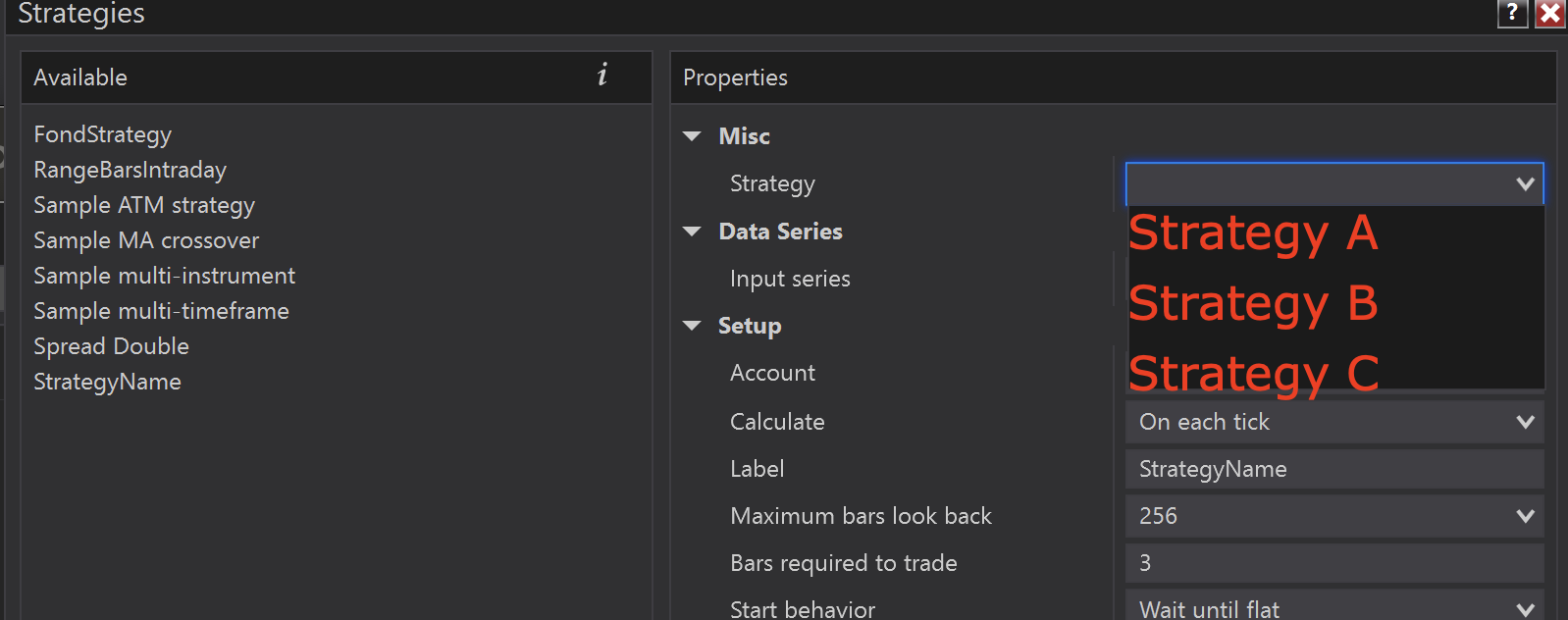This screenshot has width=1568, height=620.
Task: Choose Strategy A from the list
Action: pos(1253,233)
